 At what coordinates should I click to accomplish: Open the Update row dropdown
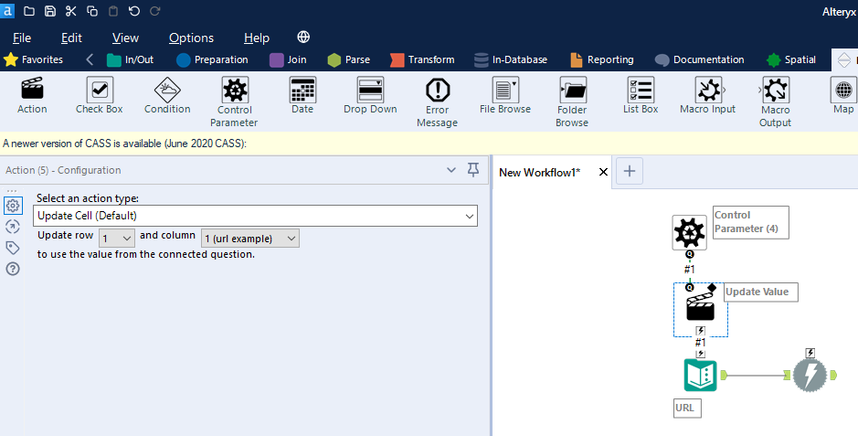[117, 238]
